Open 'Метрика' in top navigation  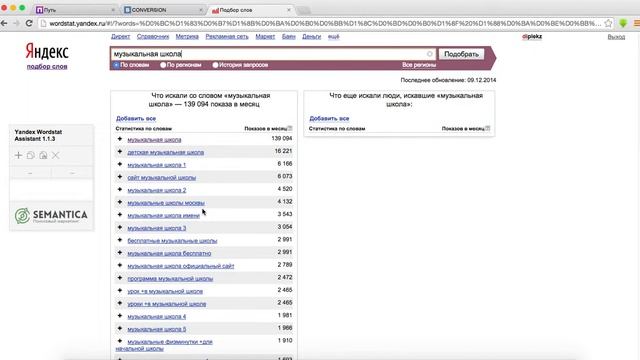187,37
